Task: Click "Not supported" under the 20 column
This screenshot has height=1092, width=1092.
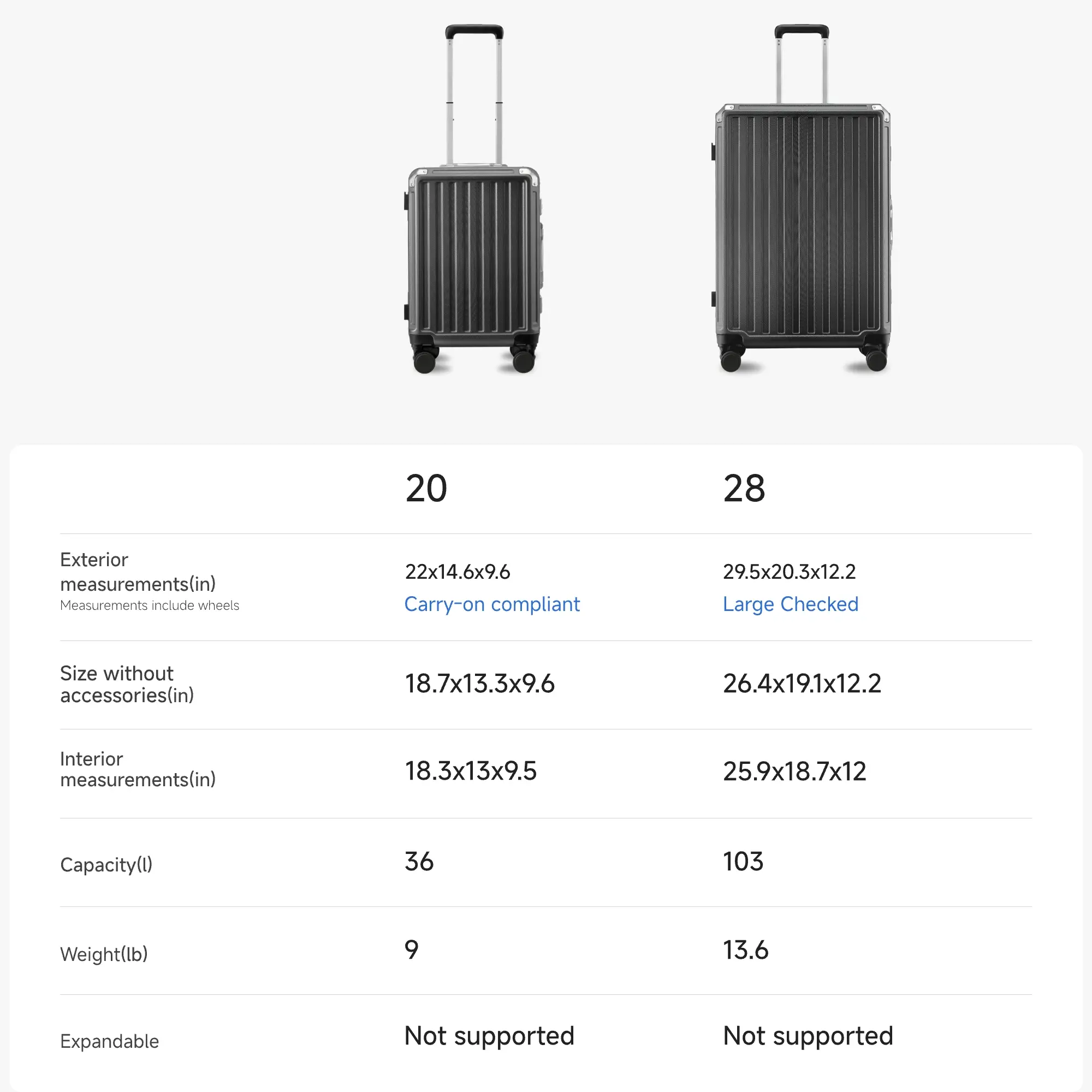Action: pyautogui.click(x=489, y=1036)
